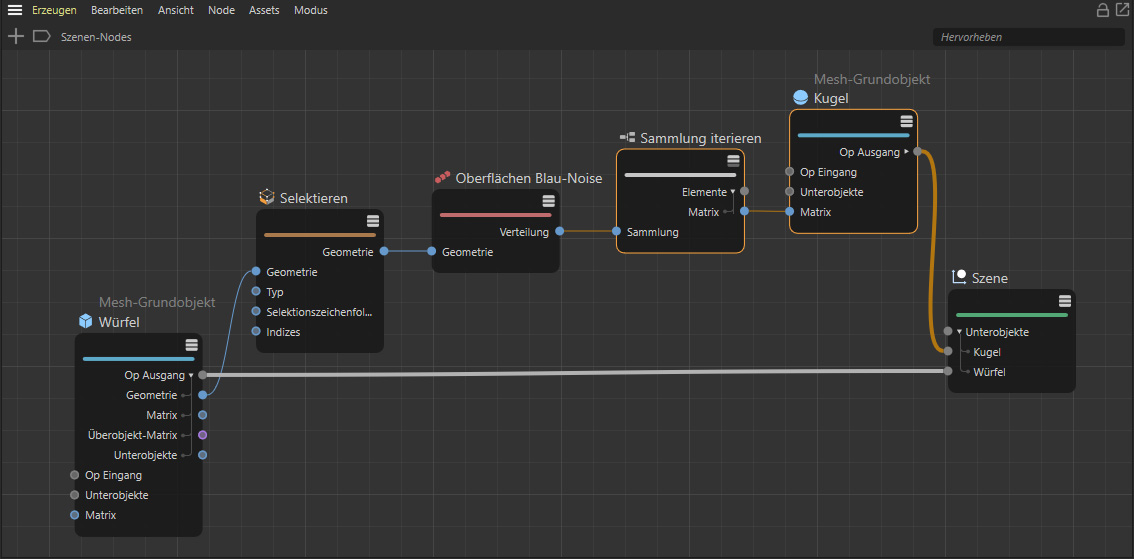Toggle the lock icon at top right
The width and height of the screenshot is (1134, 559).
[1103, 10]
